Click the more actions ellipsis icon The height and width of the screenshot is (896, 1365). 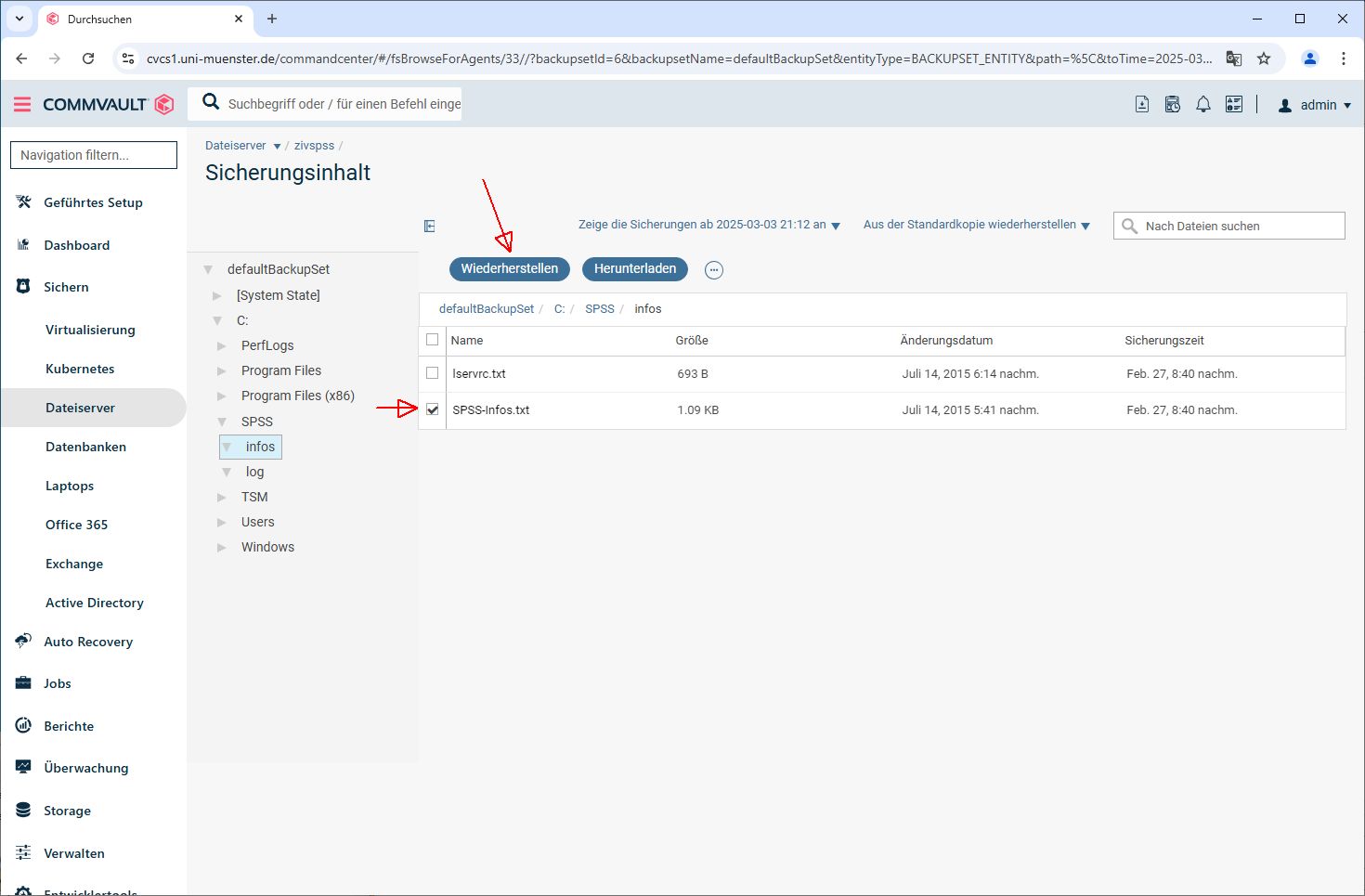713,270
